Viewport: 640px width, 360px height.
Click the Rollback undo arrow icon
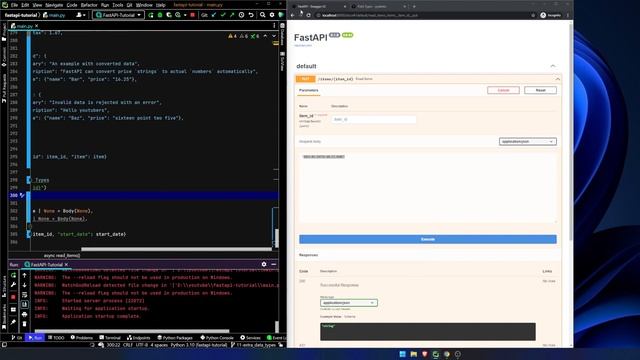click(251, 15)
